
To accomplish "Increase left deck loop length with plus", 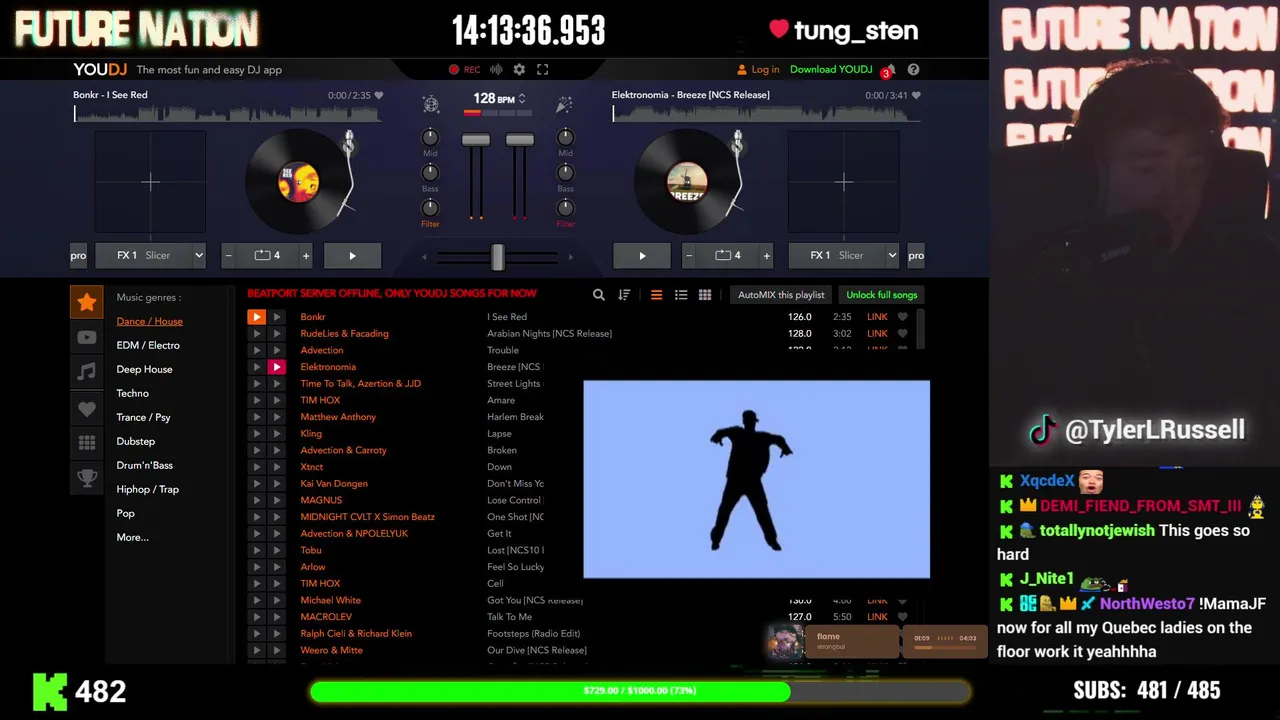I will click(x=306, y=256).
